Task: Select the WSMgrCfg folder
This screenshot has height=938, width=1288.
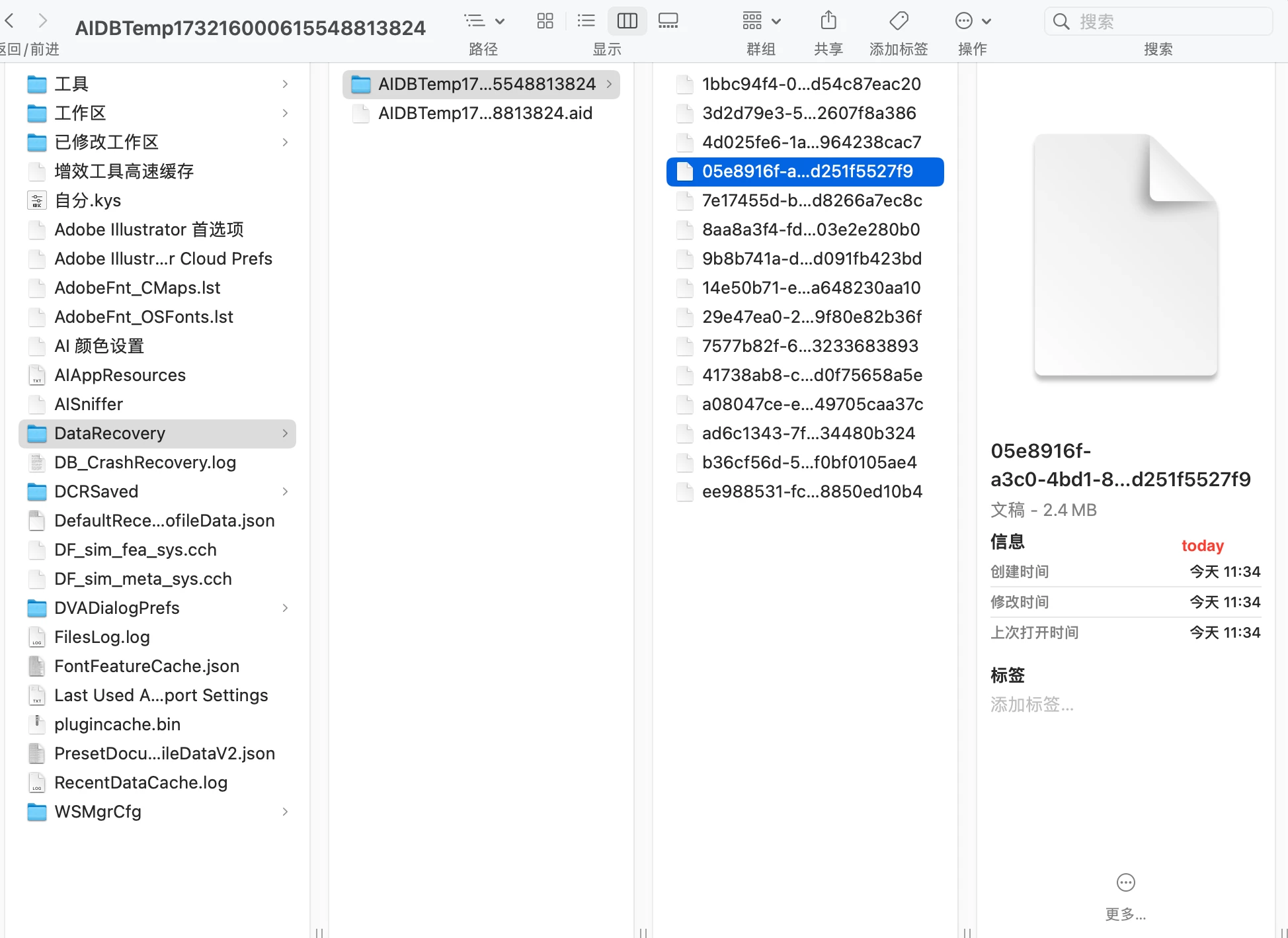Action: click(98, 812)
